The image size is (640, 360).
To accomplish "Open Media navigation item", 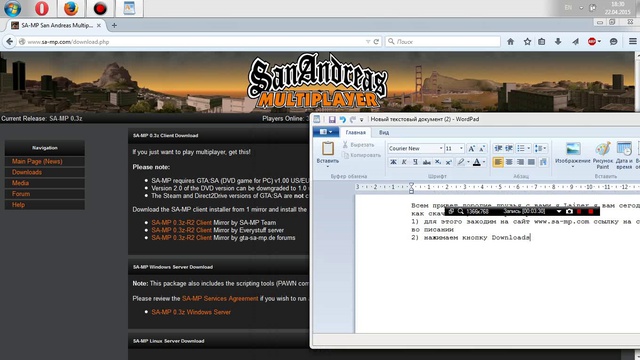I will coord(20,183).
